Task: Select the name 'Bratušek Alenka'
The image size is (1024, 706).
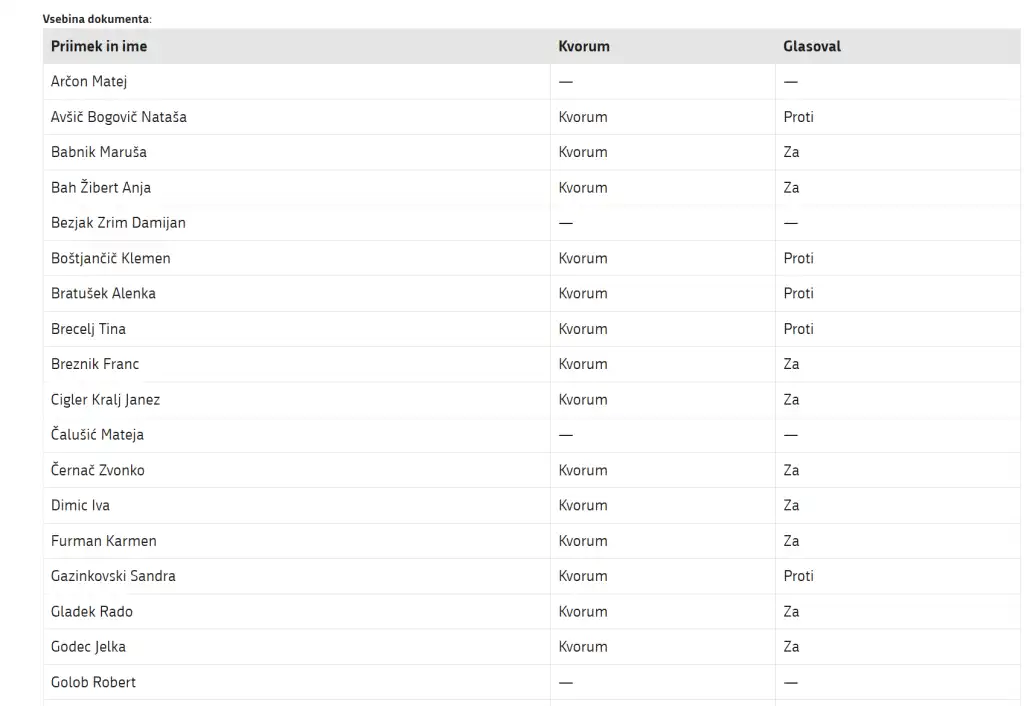Action: point(103,294)
